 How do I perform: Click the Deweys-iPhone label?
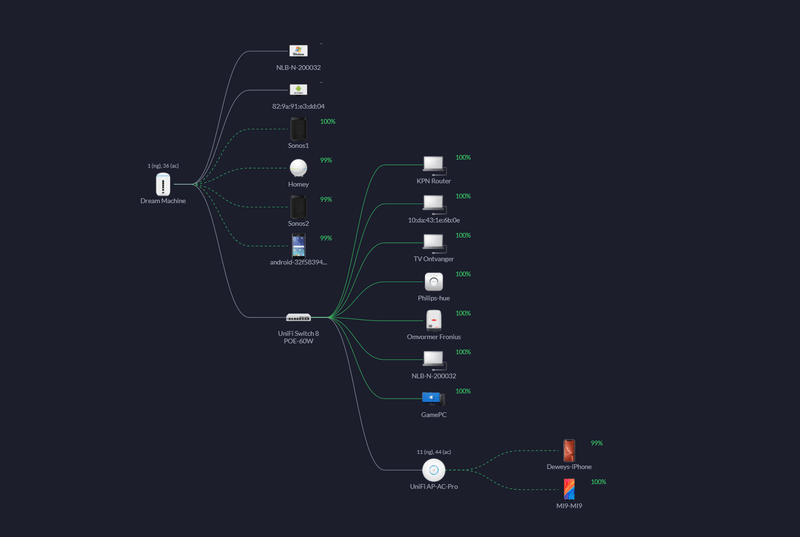pyautogui.click(x=569, y=467)
